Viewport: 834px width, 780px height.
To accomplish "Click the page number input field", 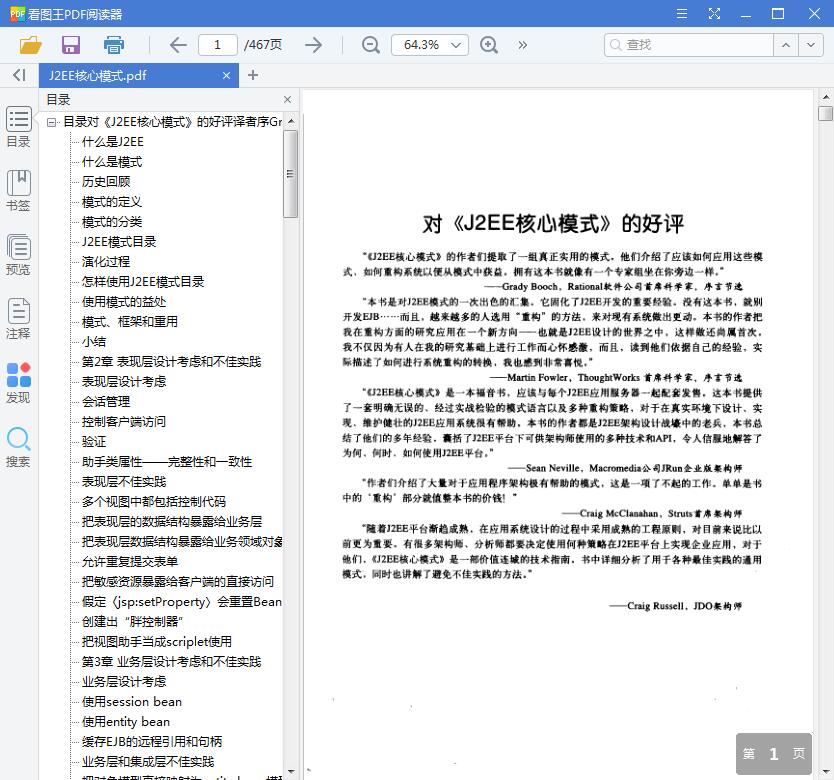I will (218, 45).
